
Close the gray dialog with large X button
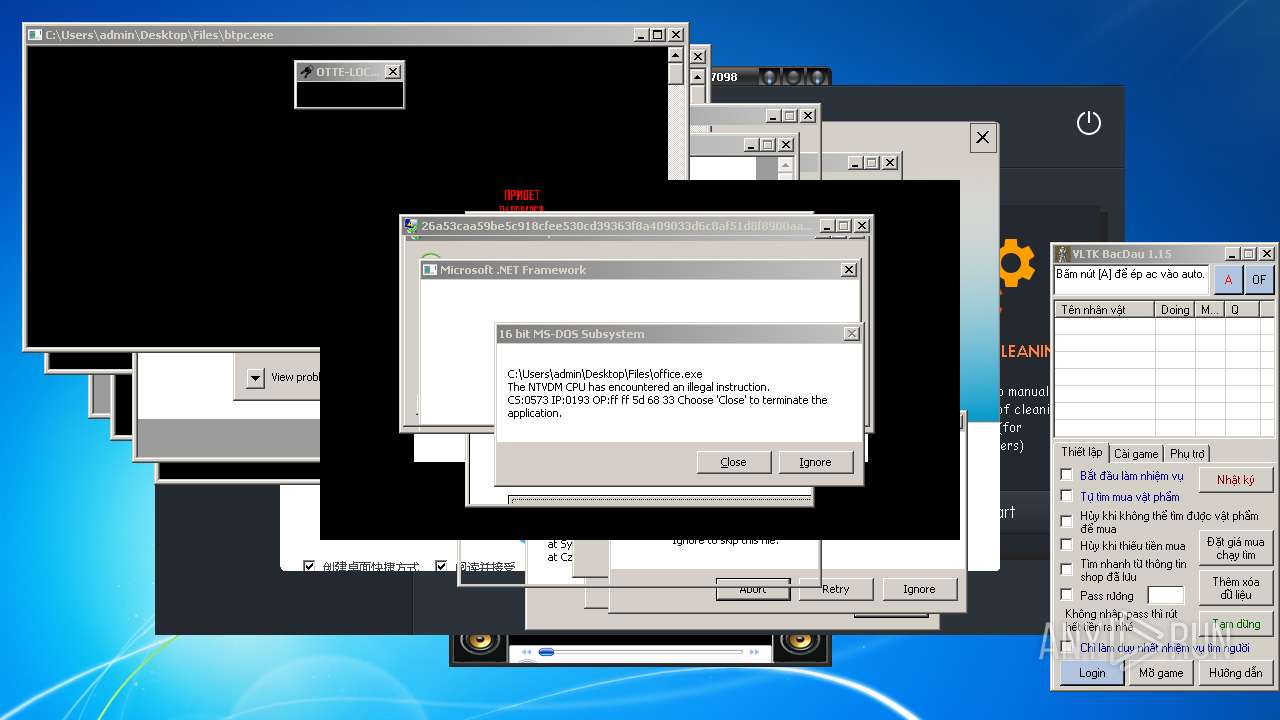pyautogui.click(x=982, y=138)
